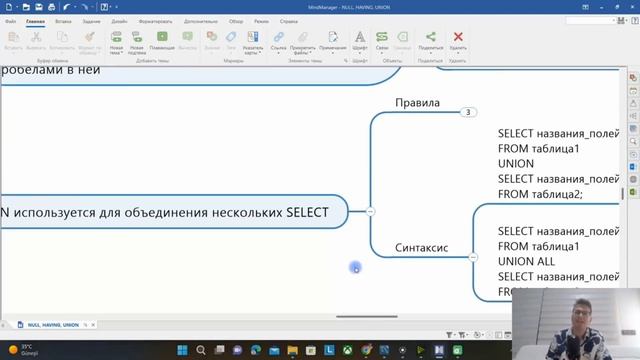Screen dimensions: 640x360
Task: Add a subtopic with Новая подтема
Action: point(137,42)
